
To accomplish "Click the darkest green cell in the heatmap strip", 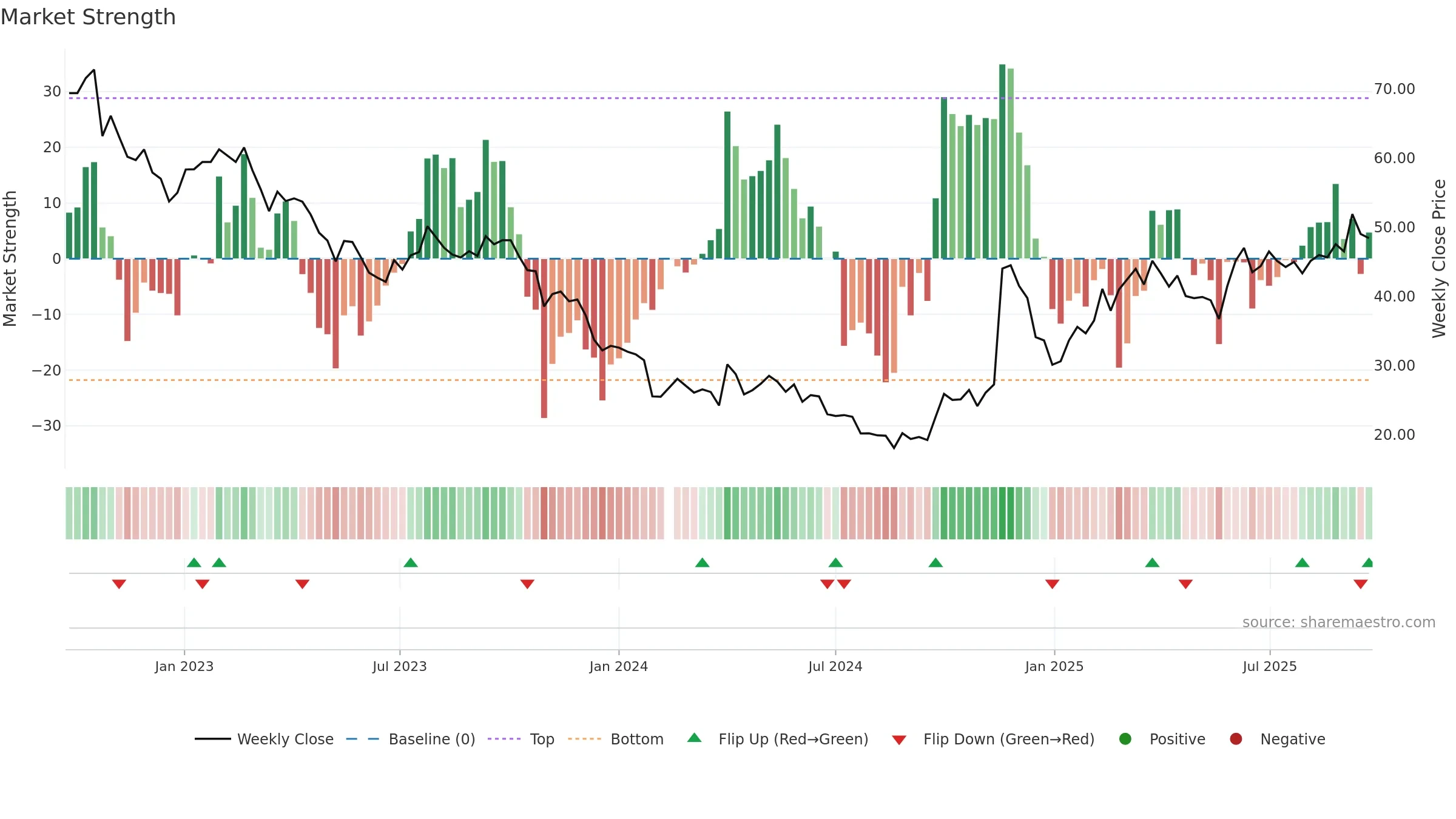I will (x=1002, y=513).
